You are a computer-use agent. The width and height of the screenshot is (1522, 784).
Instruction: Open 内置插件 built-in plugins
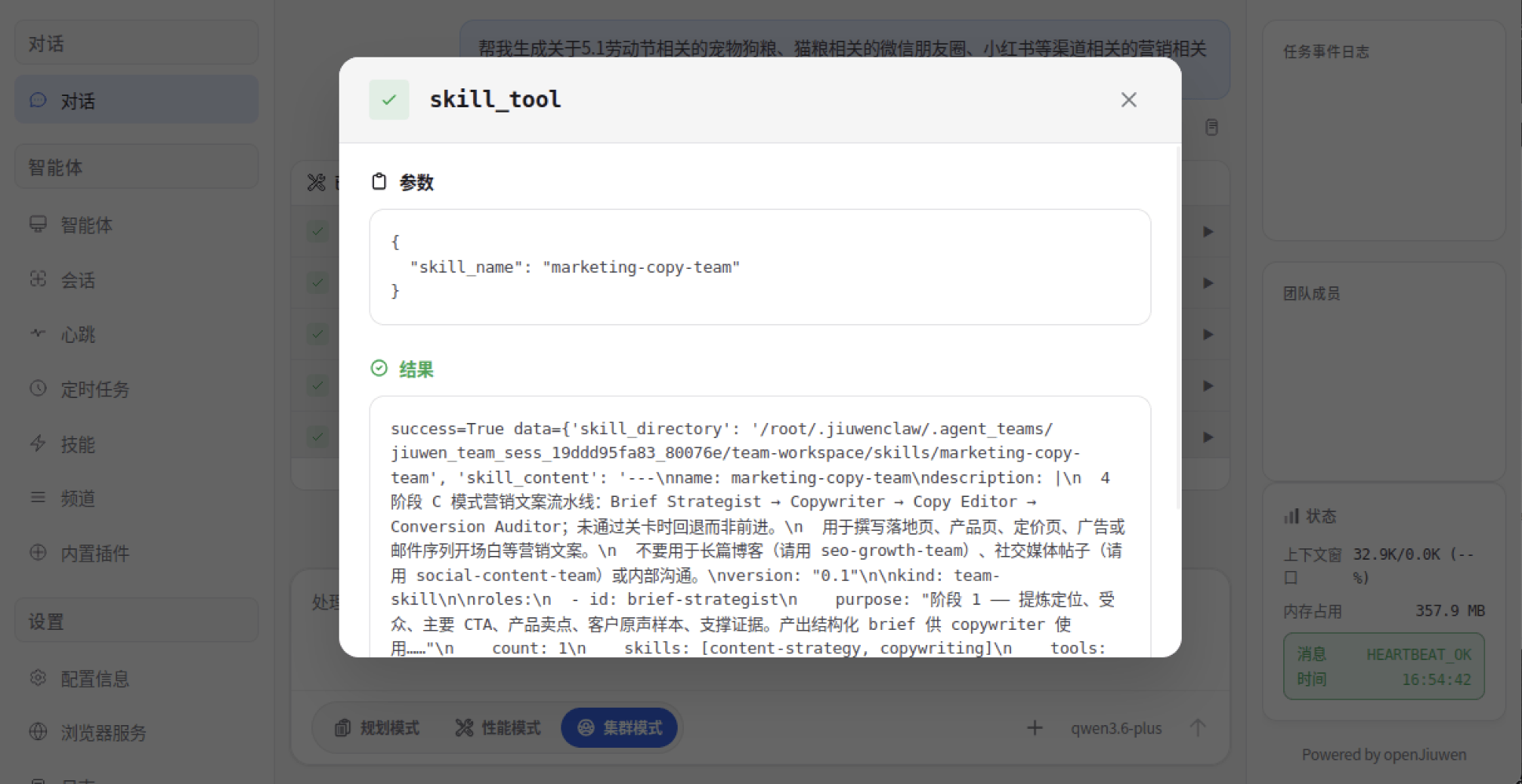coord(137,553)
